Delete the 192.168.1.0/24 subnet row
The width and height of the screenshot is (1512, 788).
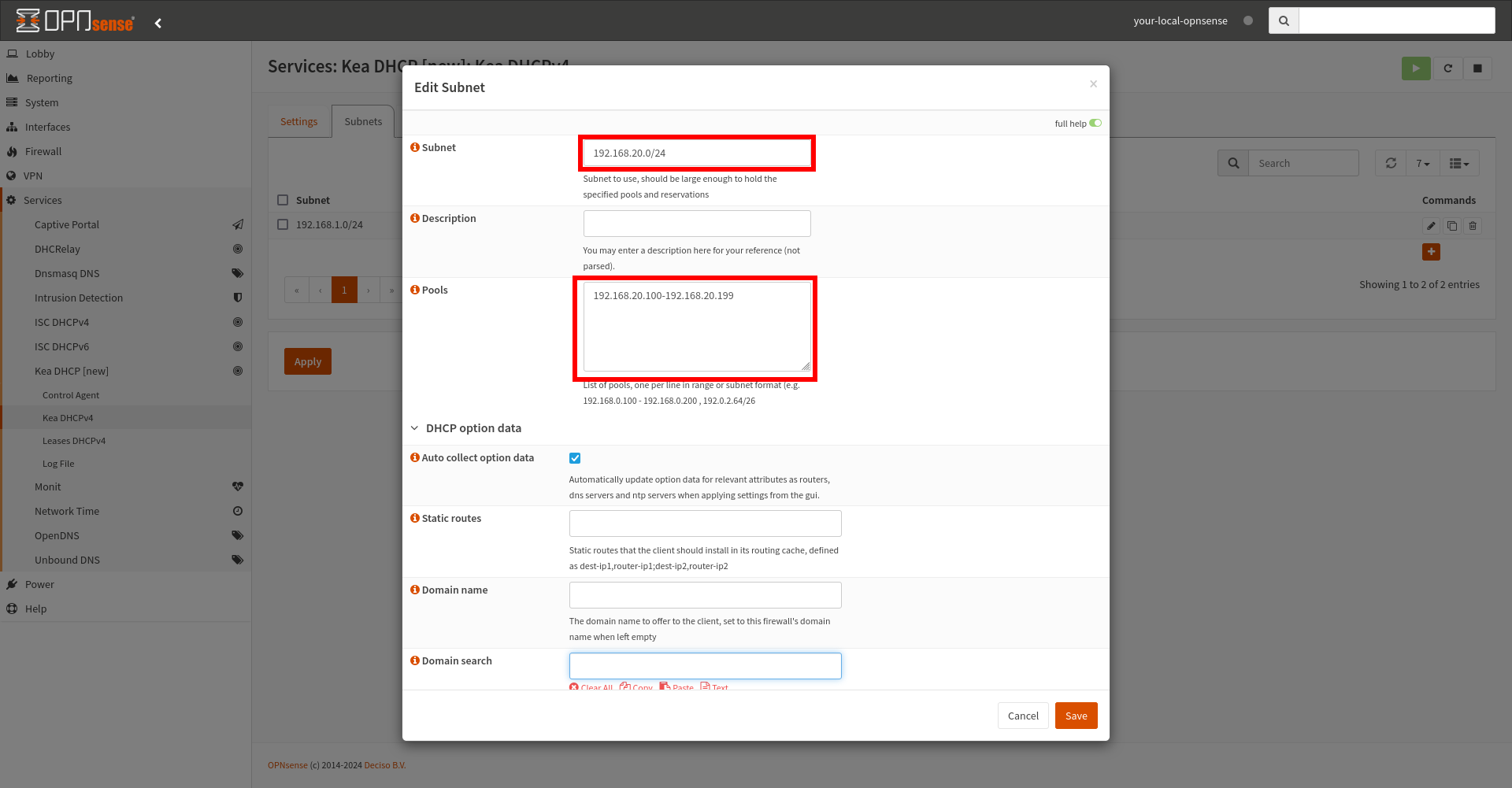click(x=1473, y=226)
